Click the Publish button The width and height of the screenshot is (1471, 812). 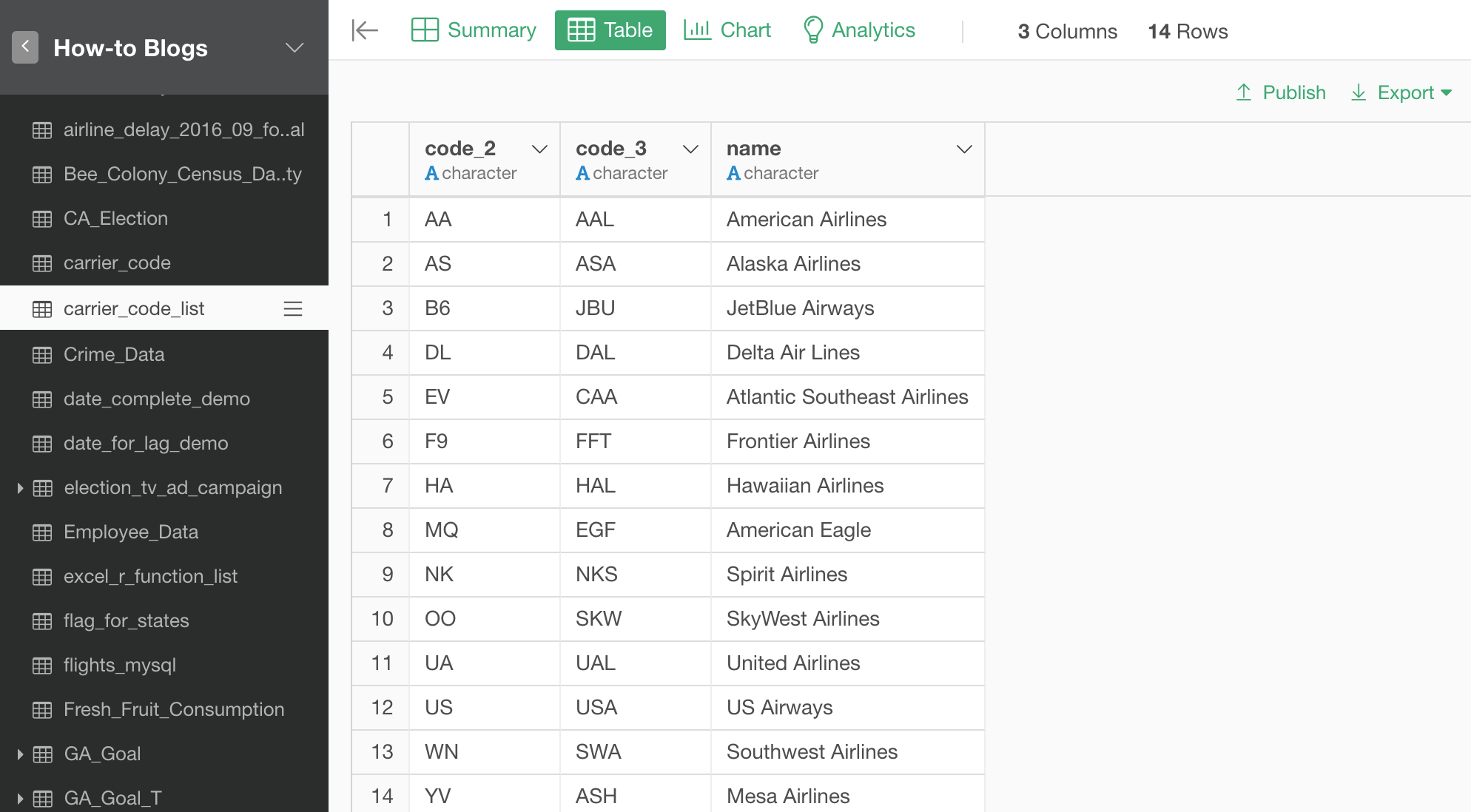coord(1281,92)
